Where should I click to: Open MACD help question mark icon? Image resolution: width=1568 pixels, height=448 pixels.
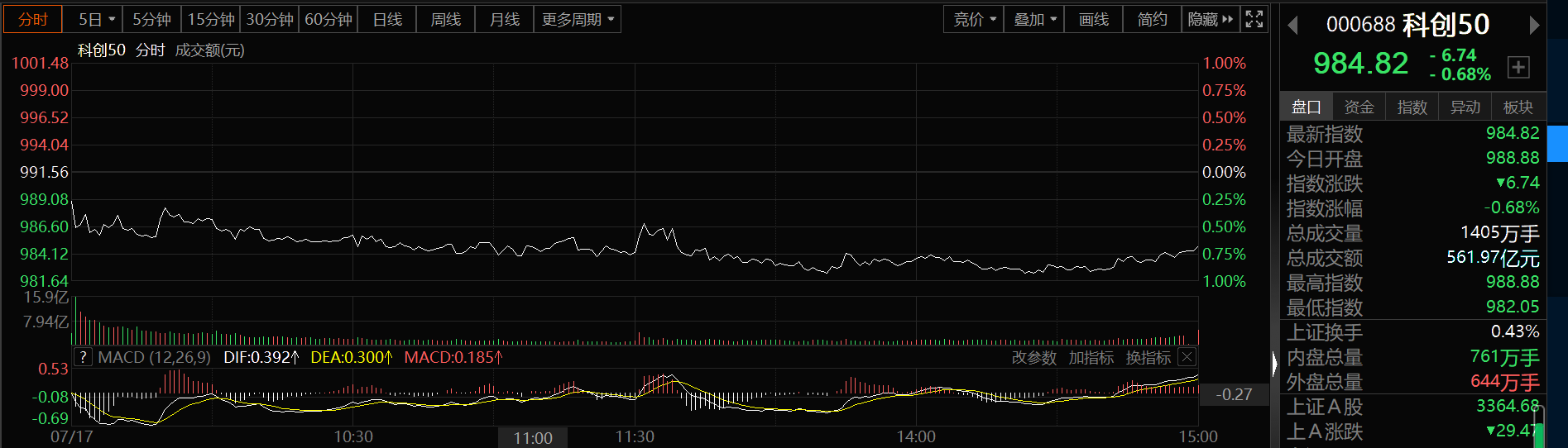[x=83, y=357]
